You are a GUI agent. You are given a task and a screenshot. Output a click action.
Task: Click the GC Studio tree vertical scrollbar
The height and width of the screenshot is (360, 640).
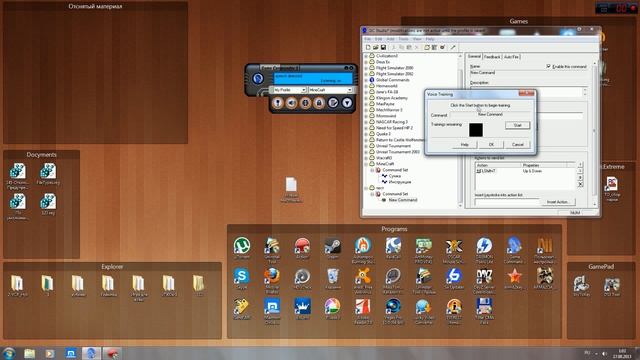tap(460, 130)
